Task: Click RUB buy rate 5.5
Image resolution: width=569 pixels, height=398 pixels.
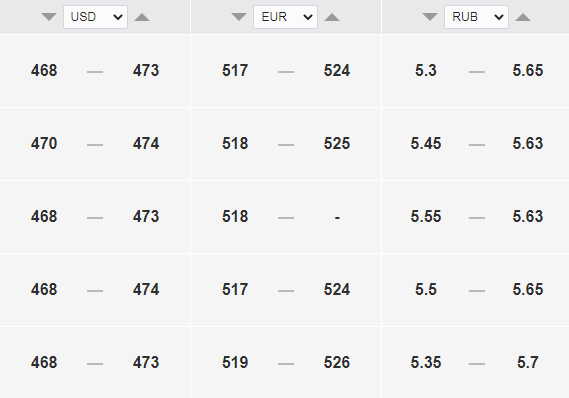Action: (426, 290)
